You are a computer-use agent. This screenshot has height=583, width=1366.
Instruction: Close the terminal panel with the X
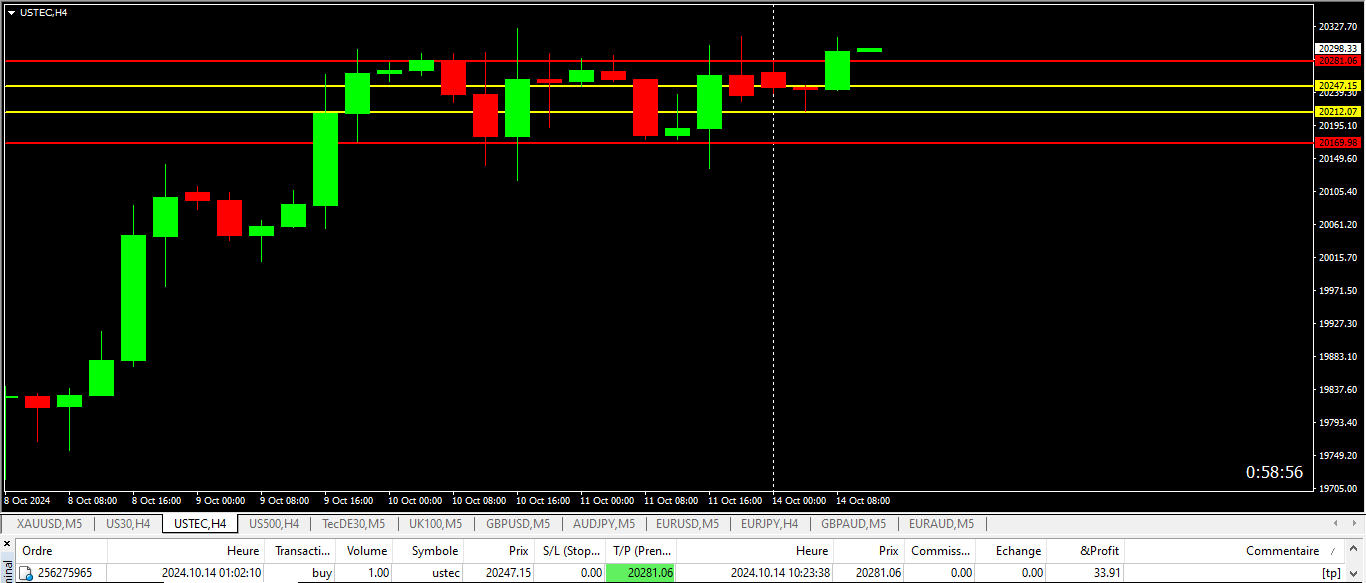pos(5,544)
